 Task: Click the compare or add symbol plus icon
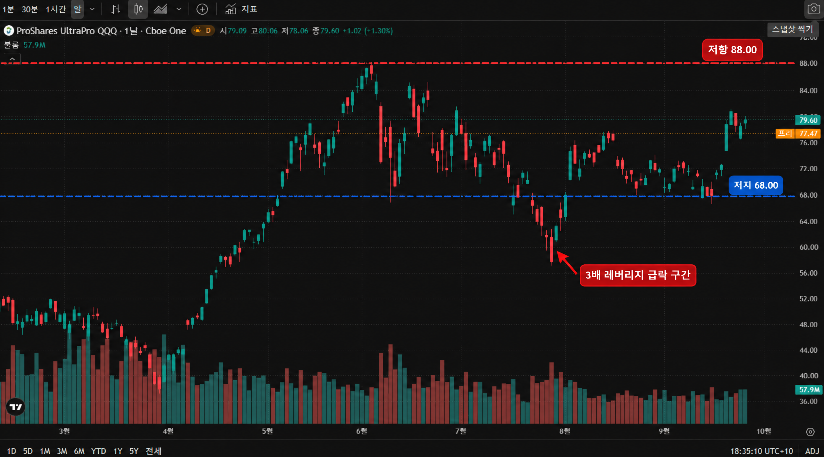pyautogui.click(x=202, y=9)
